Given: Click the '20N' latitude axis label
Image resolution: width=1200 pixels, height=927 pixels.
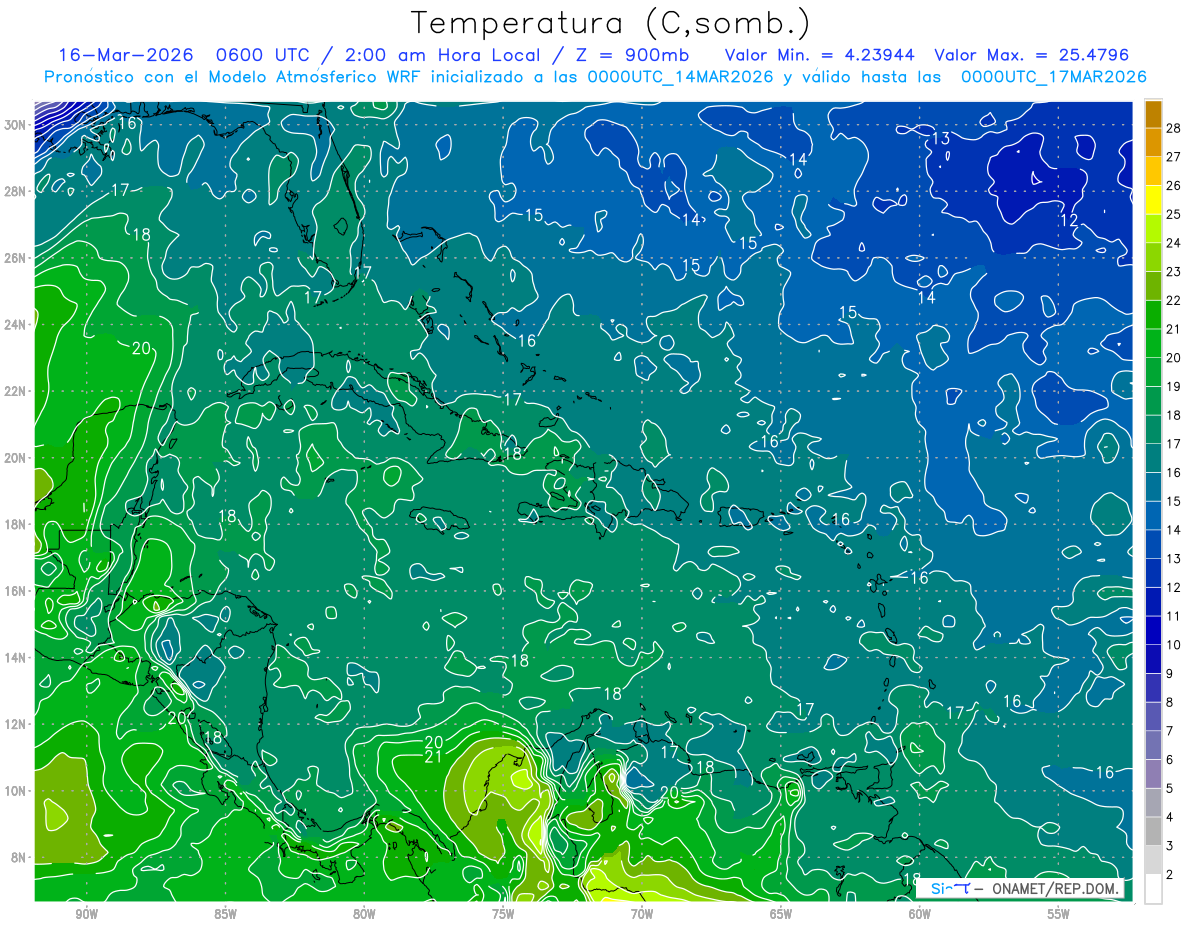Looking at the screenshot, I should point(15,458).
